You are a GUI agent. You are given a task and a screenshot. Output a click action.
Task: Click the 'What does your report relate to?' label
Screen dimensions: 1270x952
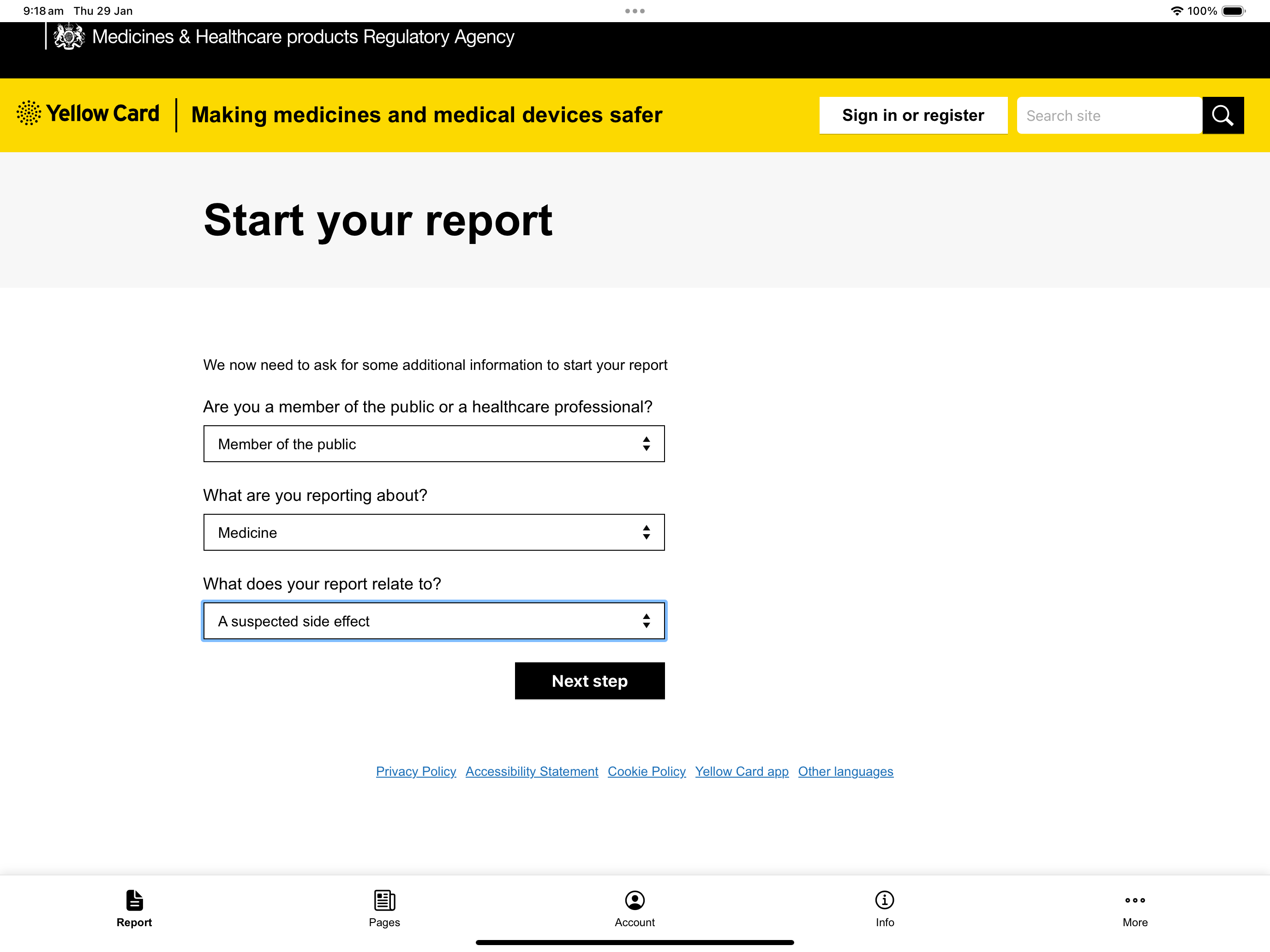click(x=322, y=583)
